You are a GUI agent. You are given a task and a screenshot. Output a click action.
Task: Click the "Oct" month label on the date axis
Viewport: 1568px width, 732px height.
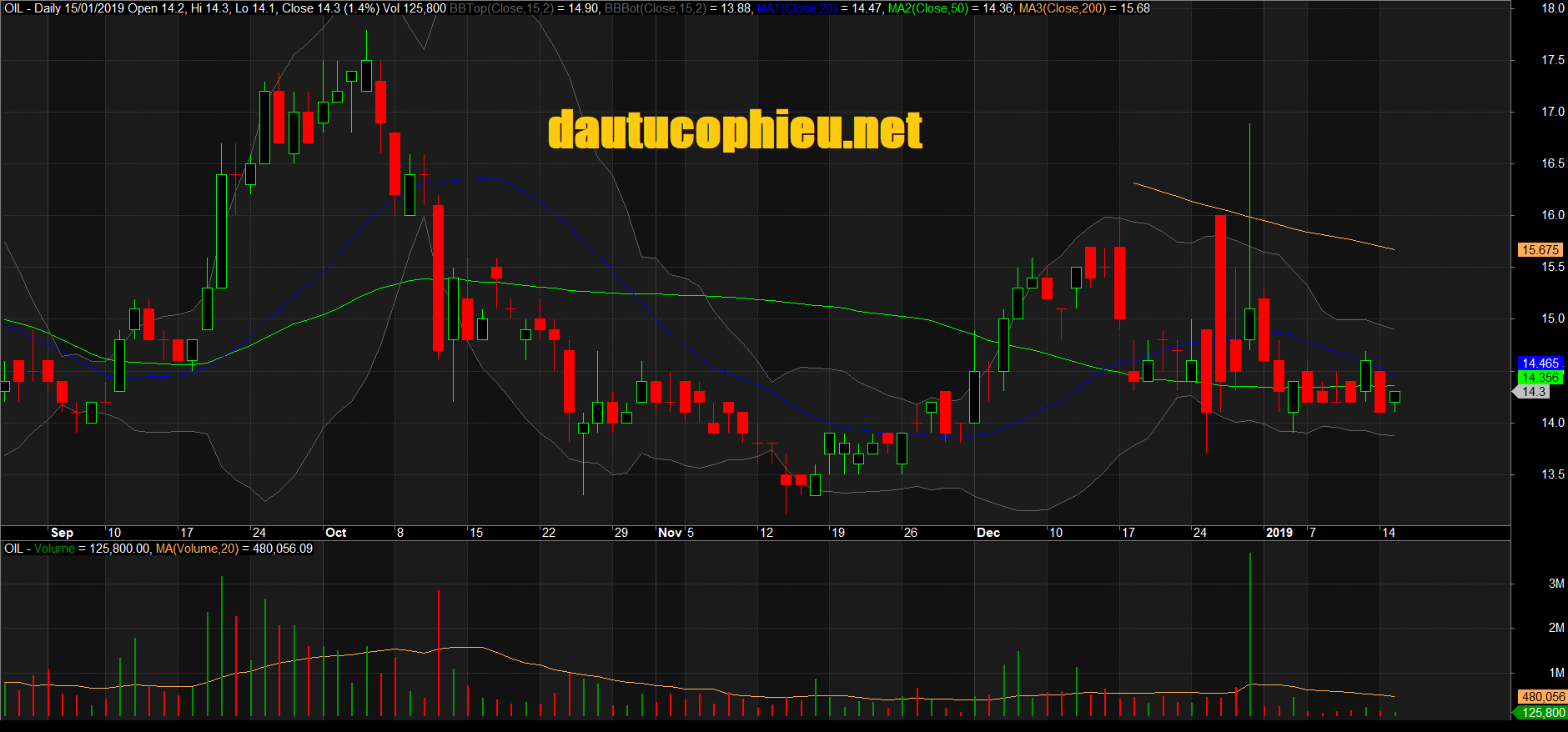(x=336, y=533)
